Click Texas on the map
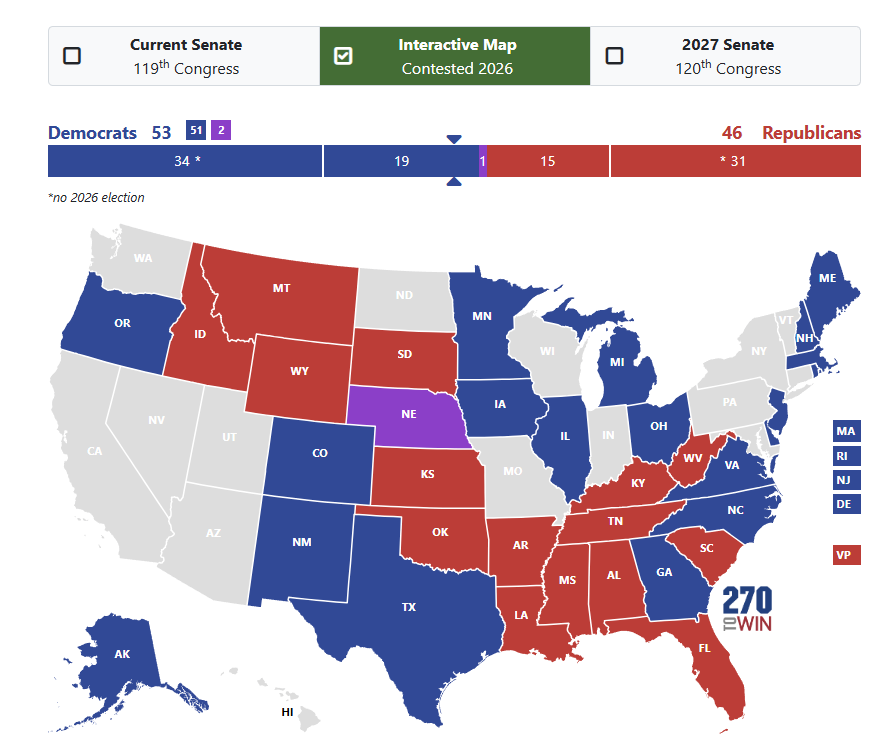 pos(409,607)
